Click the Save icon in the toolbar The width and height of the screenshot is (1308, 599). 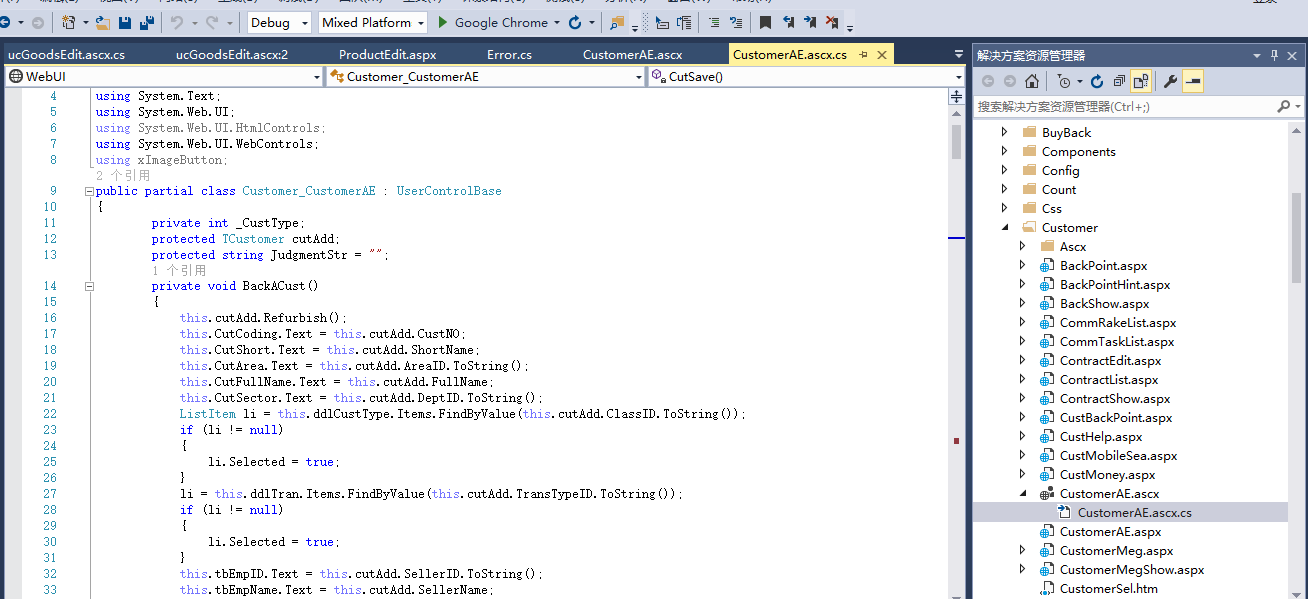125,22
